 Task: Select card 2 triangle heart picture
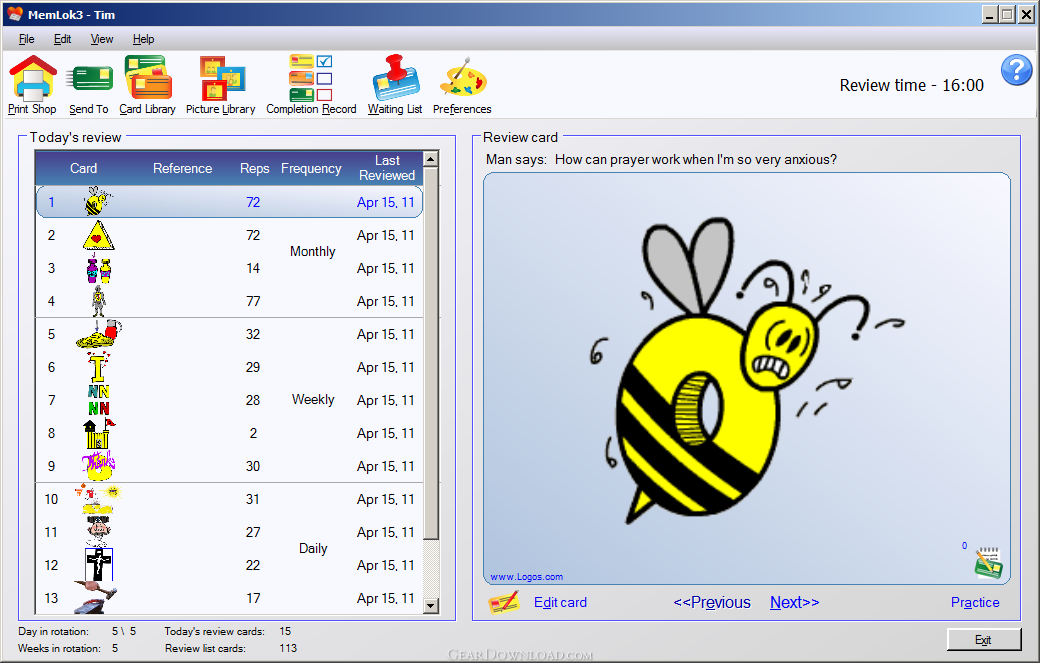click(98, 235)
